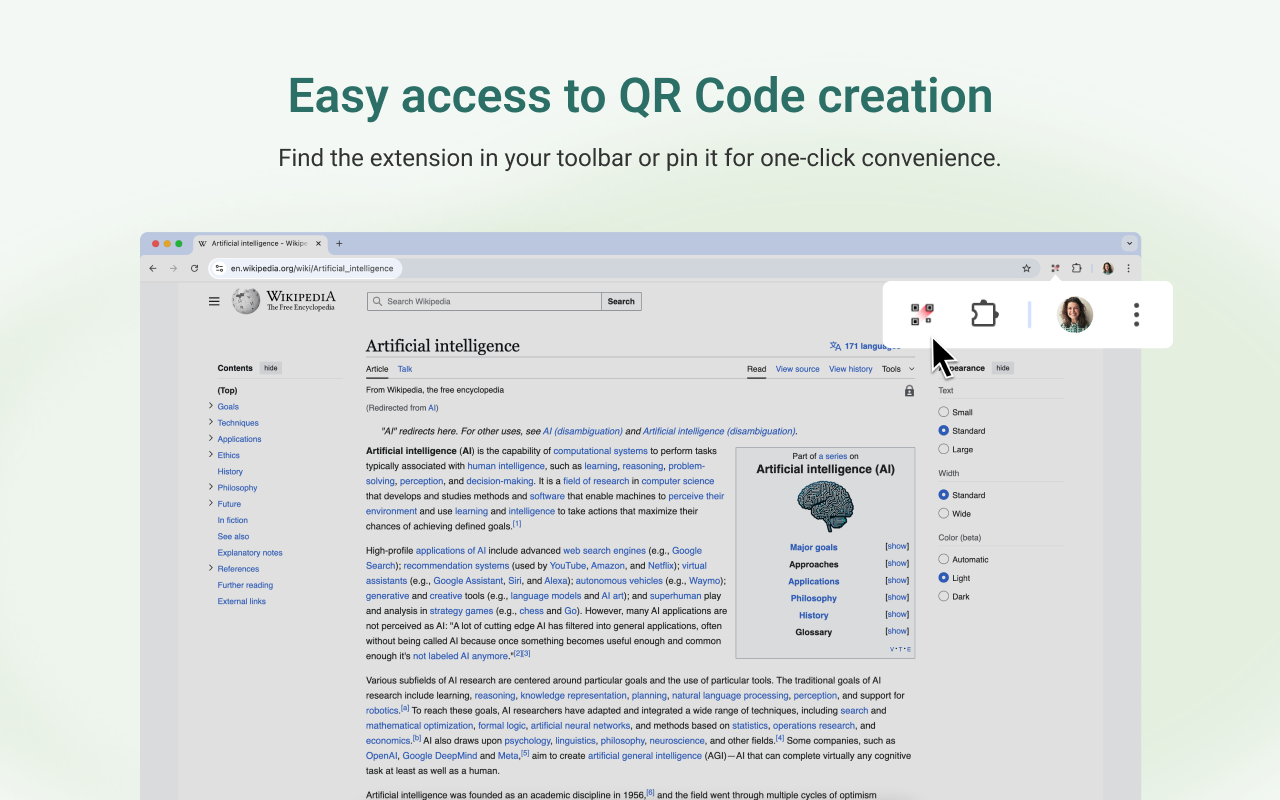
Task: Click the page reload icon
Action: 194,268
